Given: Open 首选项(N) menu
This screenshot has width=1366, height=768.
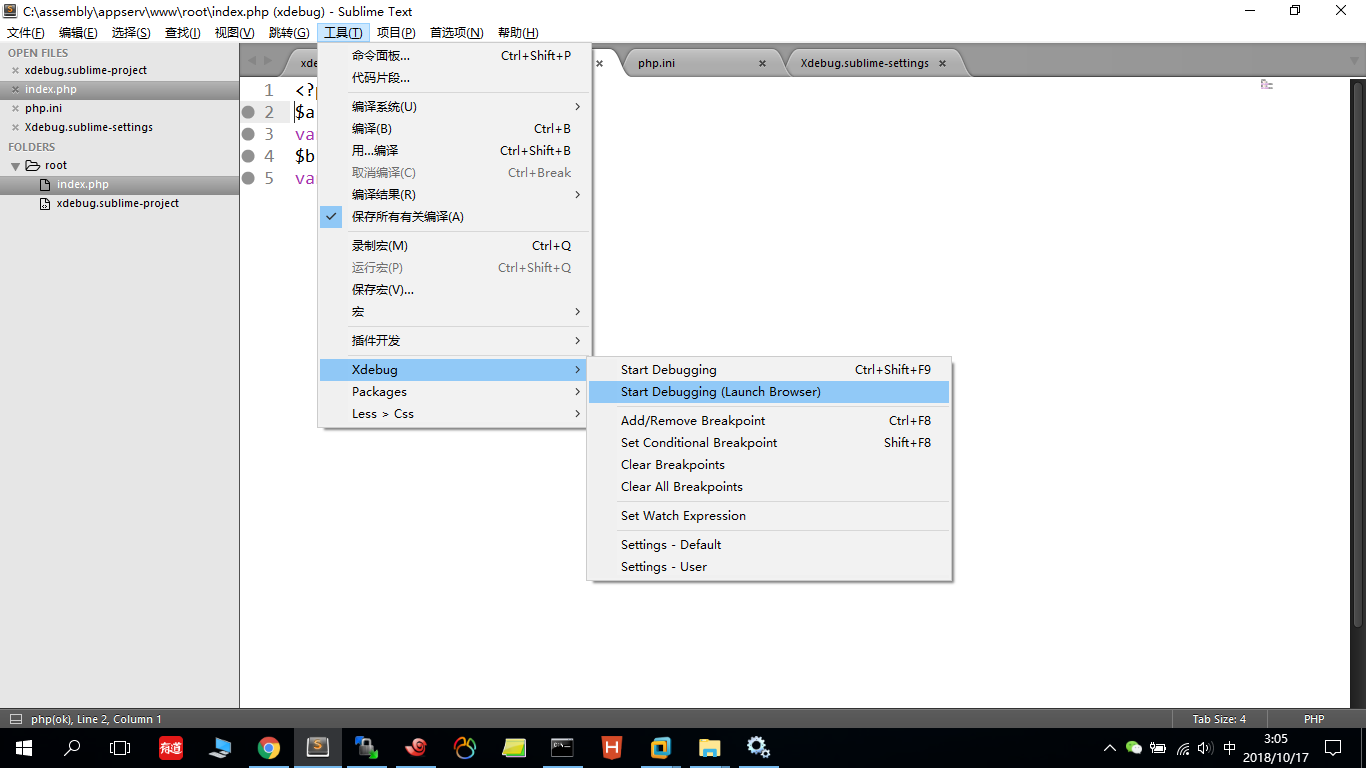Looking at the screenshot, I should tap(457, 33).
